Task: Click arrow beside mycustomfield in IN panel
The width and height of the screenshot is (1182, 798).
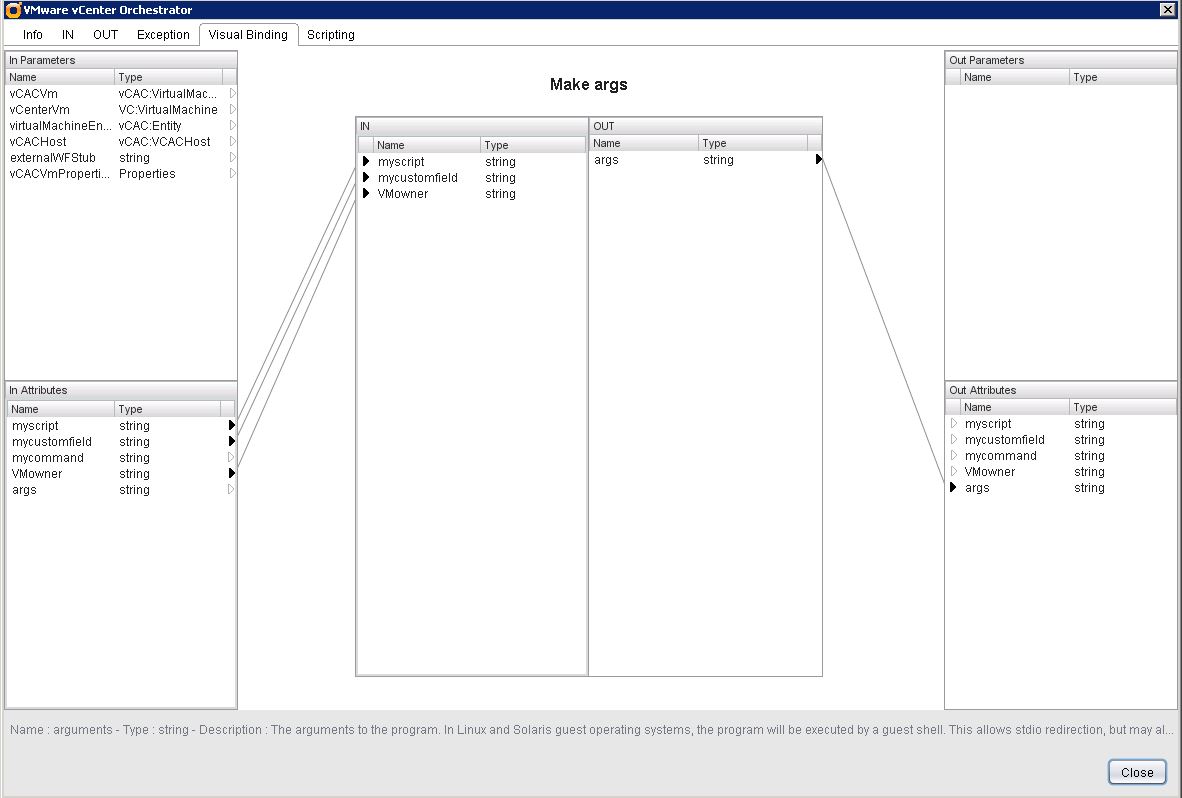Action: point(366,178)
